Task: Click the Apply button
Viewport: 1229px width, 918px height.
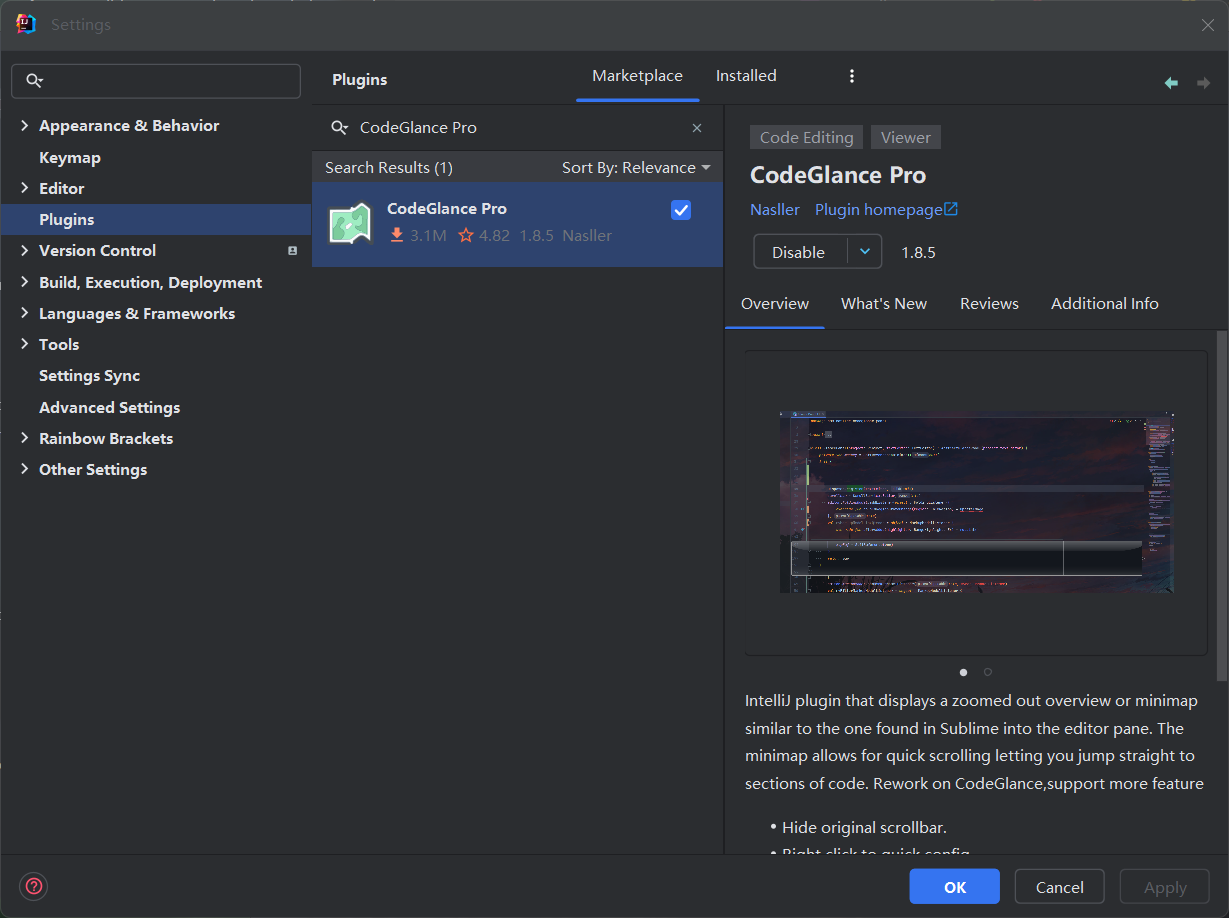Action: tap(1165, 887)
